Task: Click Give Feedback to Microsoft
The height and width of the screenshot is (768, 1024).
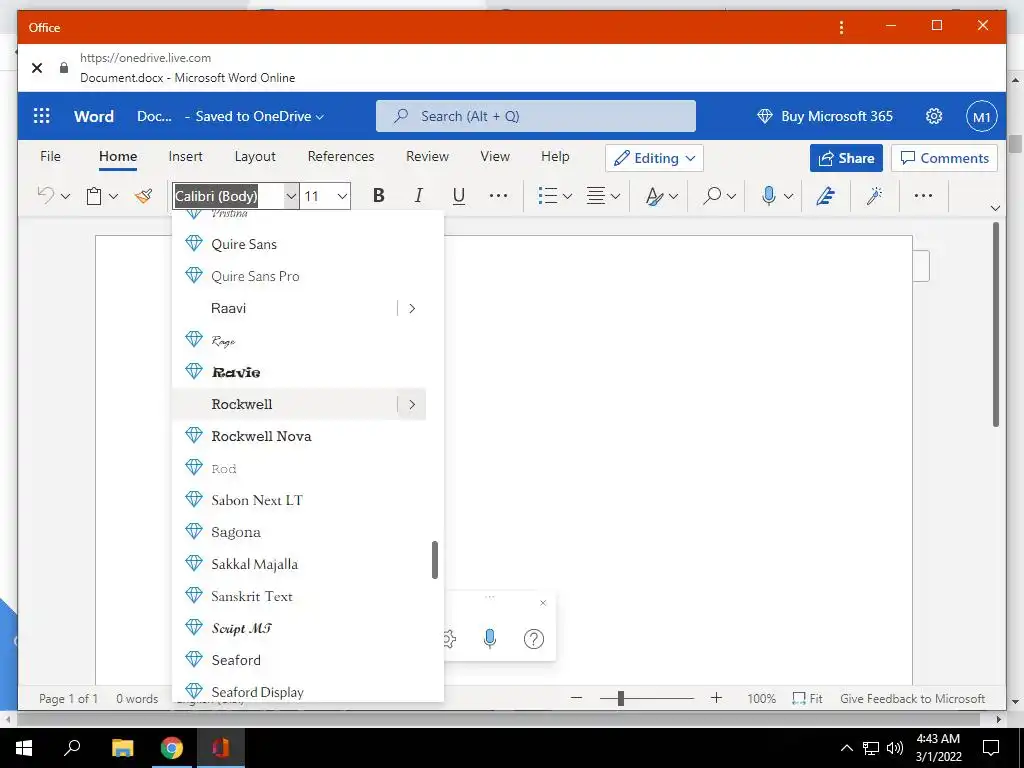Action: 912,698
